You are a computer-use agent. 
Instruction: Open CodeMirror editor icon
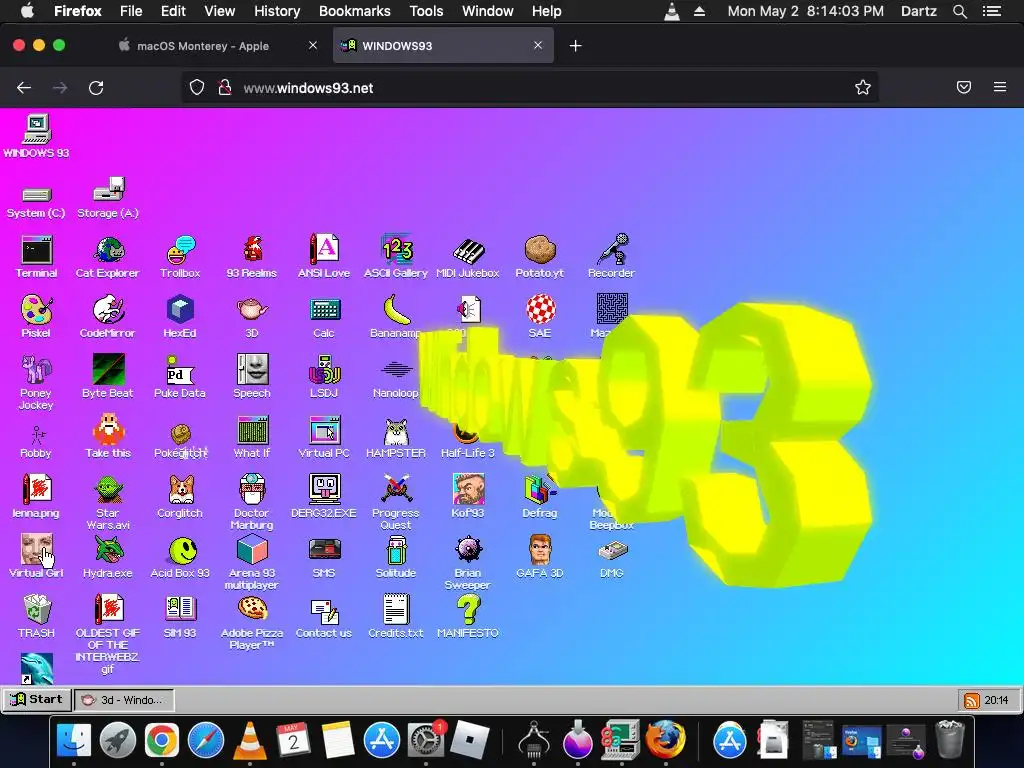pyautogui.click(x=108, y=310)
